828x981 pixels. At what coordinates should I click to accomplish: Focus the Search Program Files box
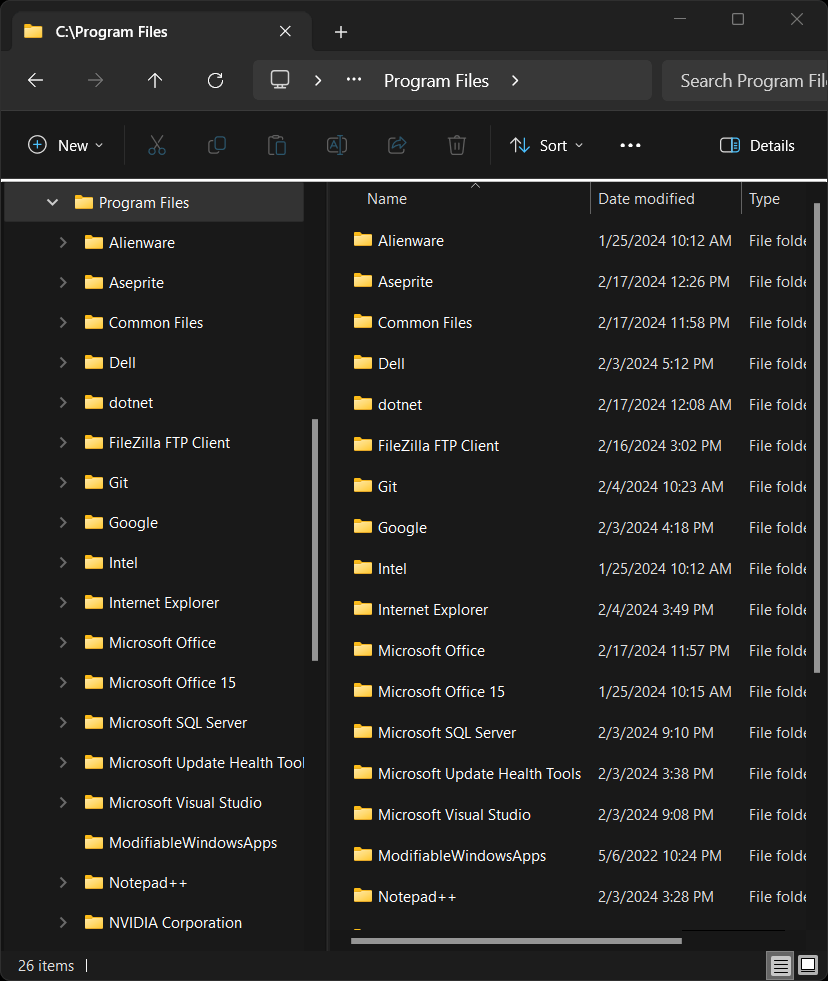click(x=745, y=81)
